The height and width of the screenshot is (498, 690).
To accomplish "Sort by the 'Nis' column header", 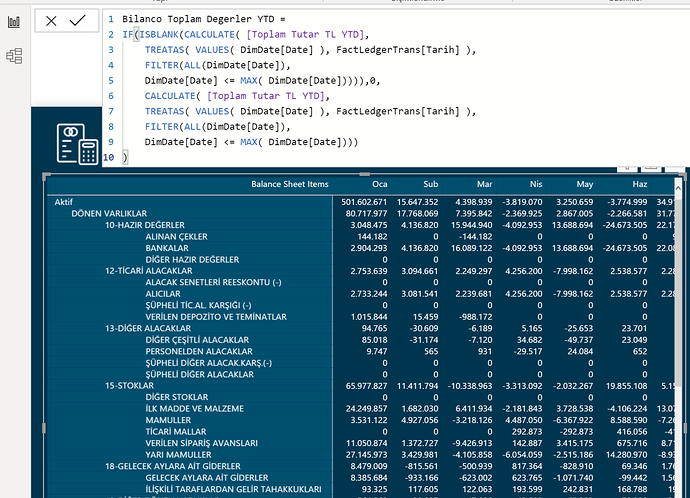I will pos(536,184).
